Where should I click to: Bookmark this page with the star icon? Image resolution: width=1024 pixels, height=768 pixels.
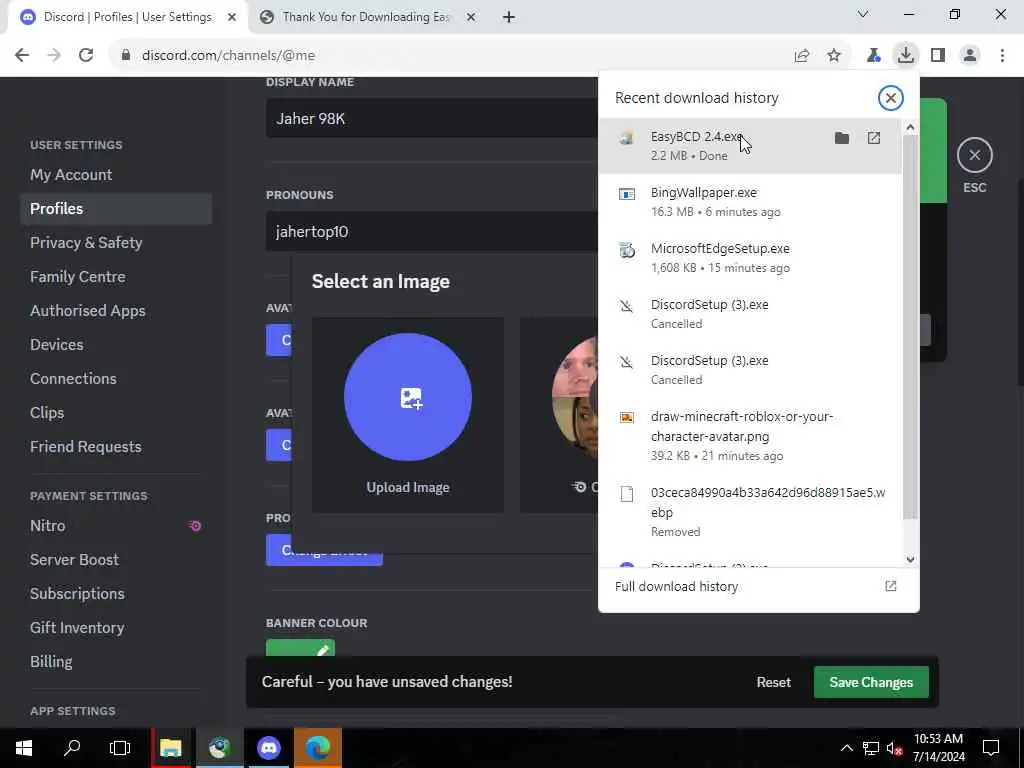pos(834,55)
